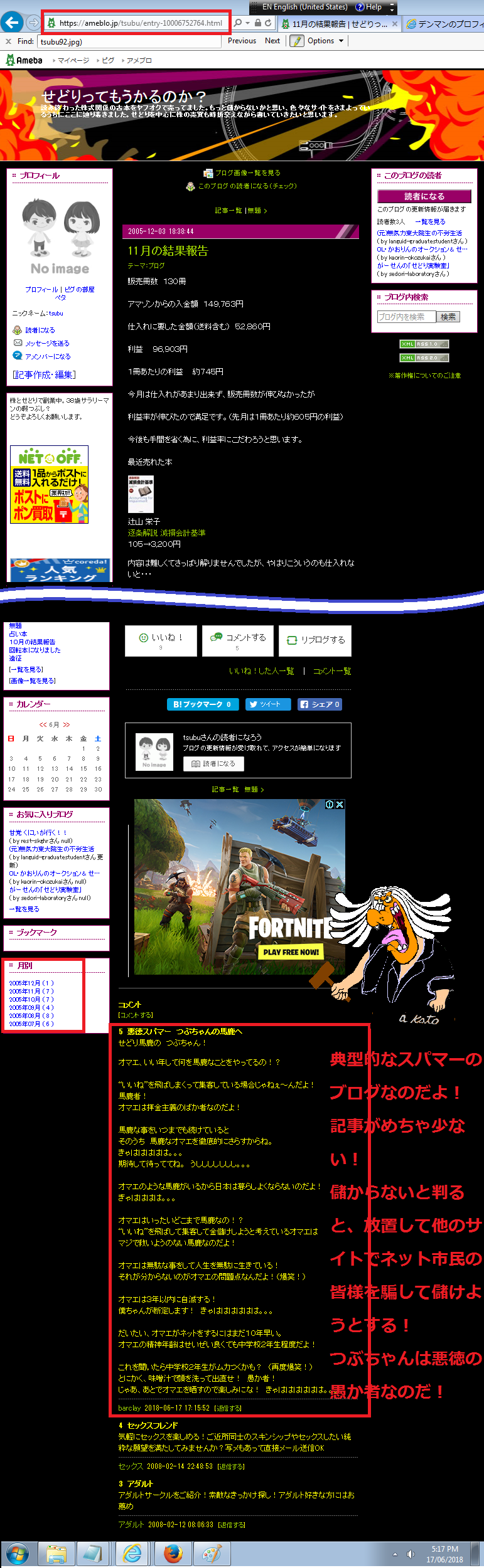Open the Help menu in the language bar

(369, 7)
